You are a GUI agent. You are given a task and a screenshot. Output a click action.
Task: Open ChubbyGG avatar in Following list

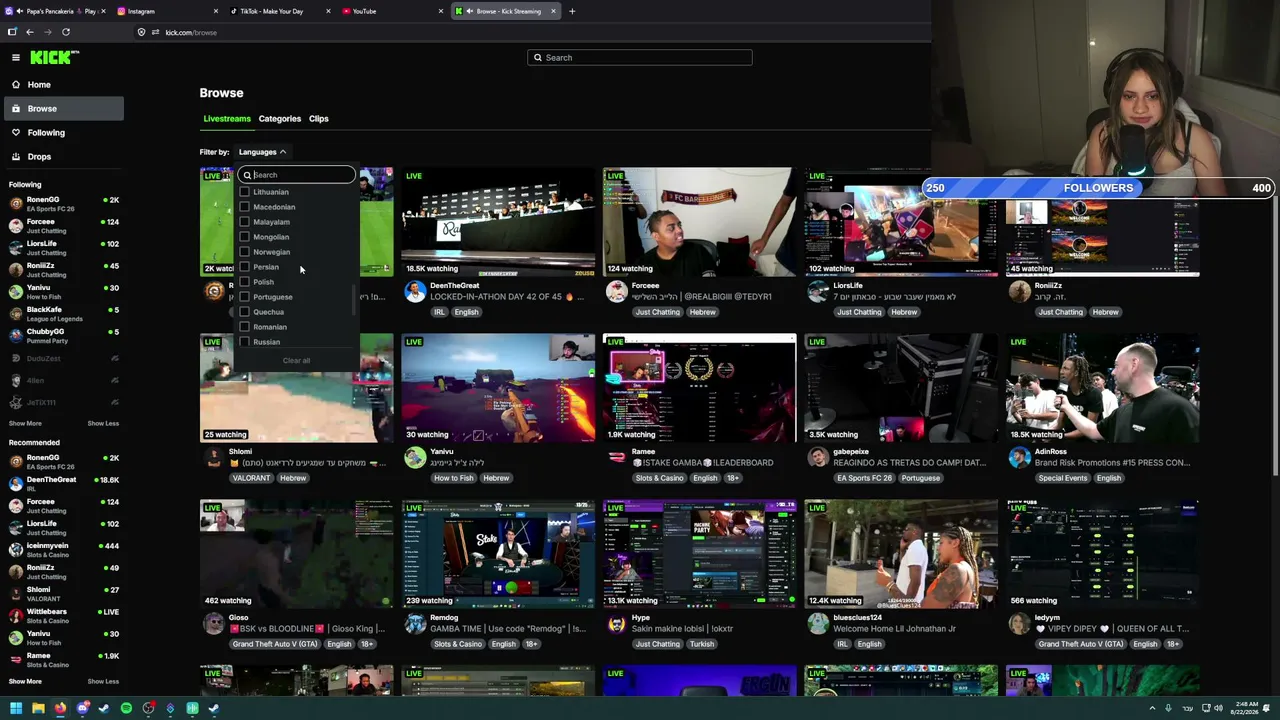coord(16,336)
